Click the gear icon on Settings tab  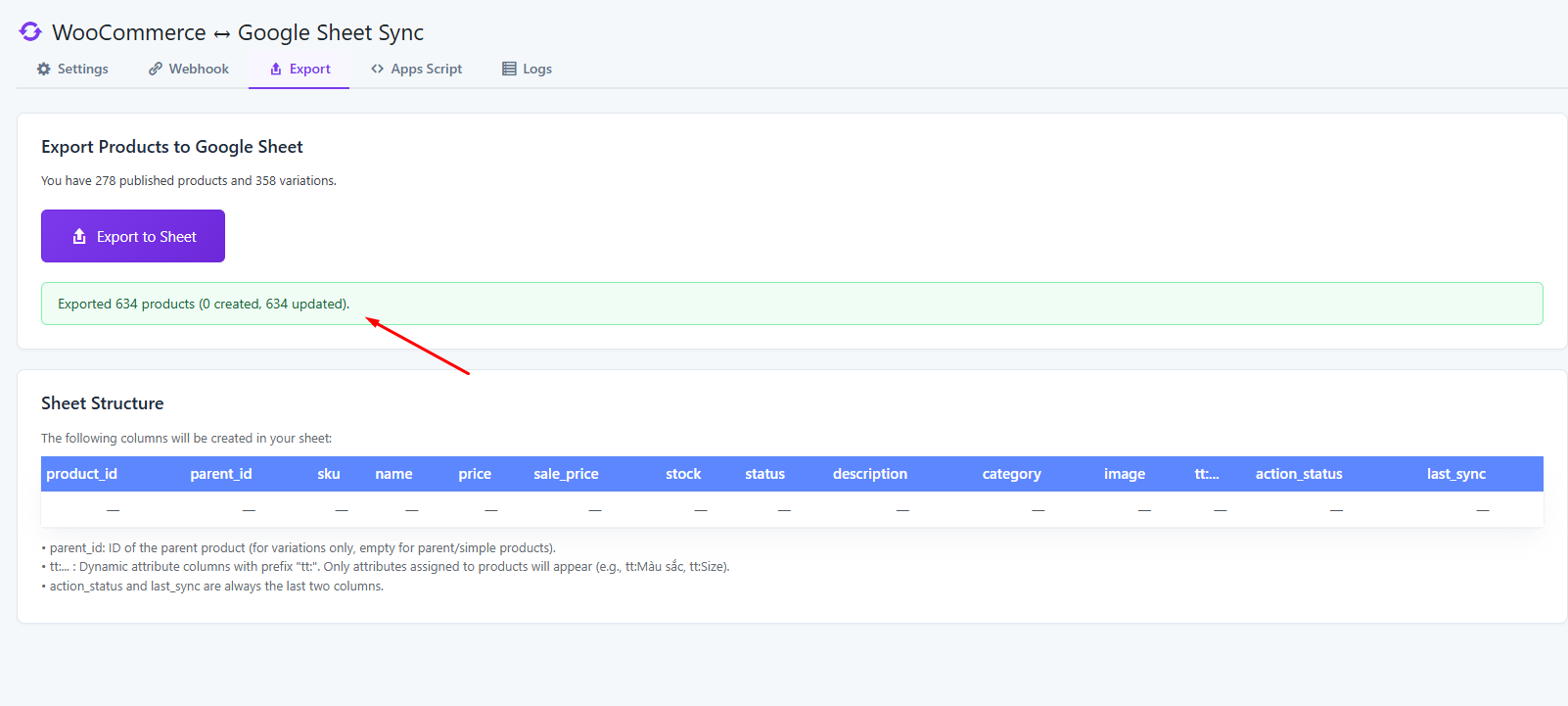(x=44, y=70)
